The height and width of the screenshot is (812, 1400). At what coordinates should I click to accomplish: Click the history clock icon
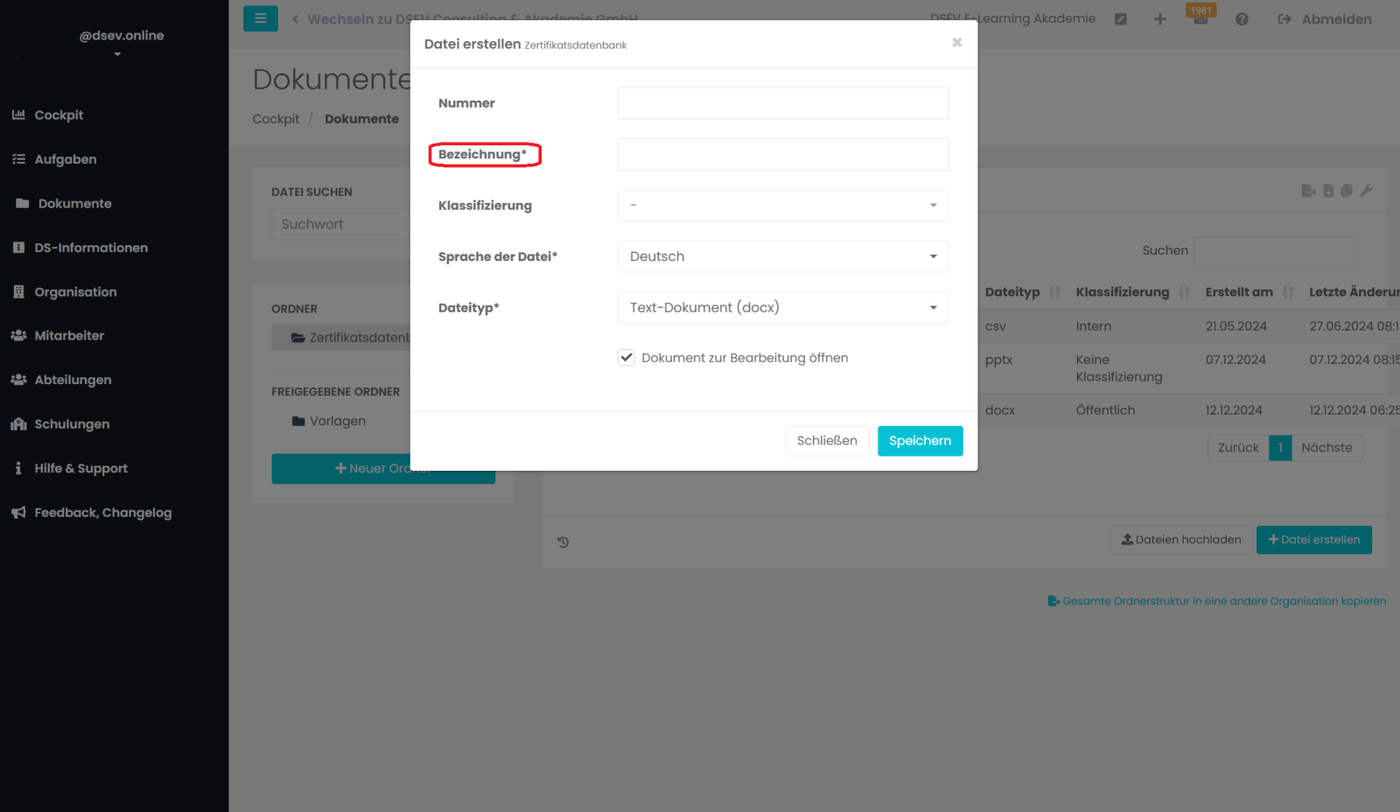point(563,542)
